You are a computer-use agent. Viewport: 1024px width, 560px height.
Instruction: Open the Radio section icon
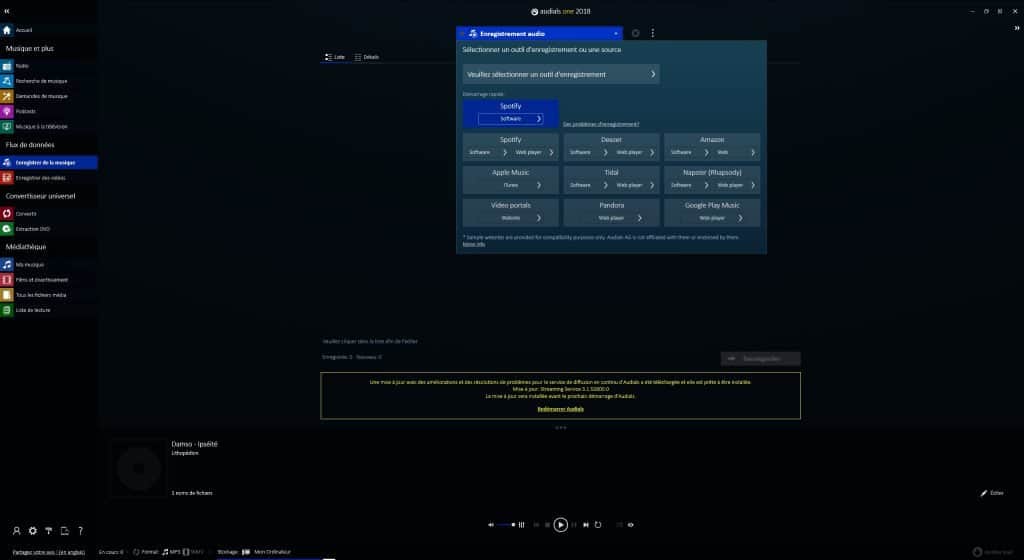(x=7, y=65)
